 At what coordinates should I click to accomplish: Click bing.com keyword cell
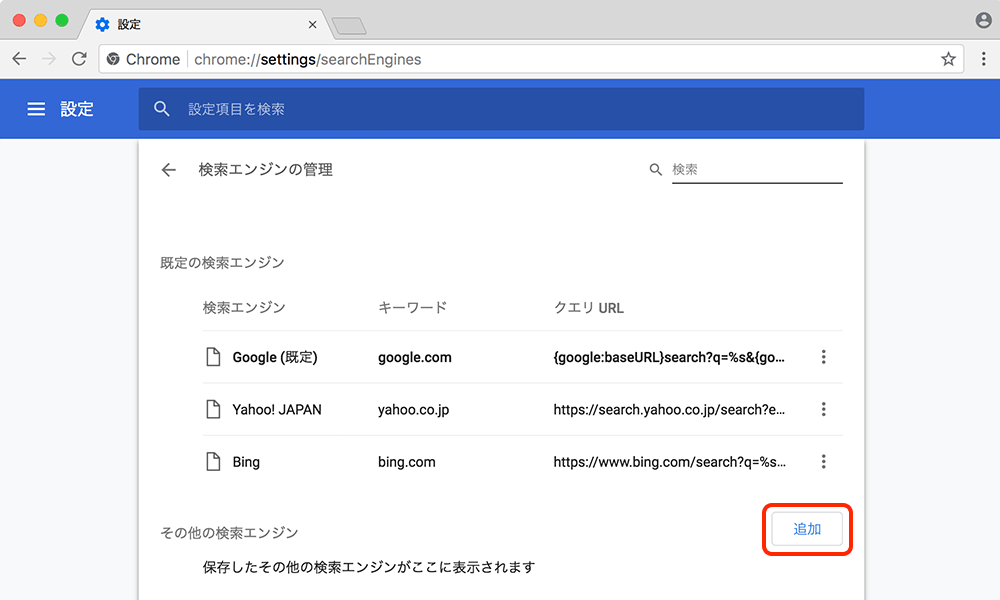(x=407, y=462)
